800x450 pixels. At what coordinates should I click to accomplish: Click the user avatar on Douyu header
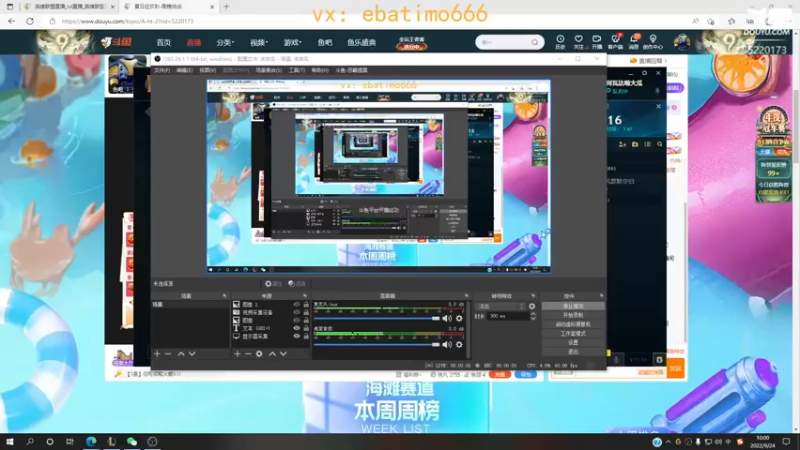pos(682,42)
